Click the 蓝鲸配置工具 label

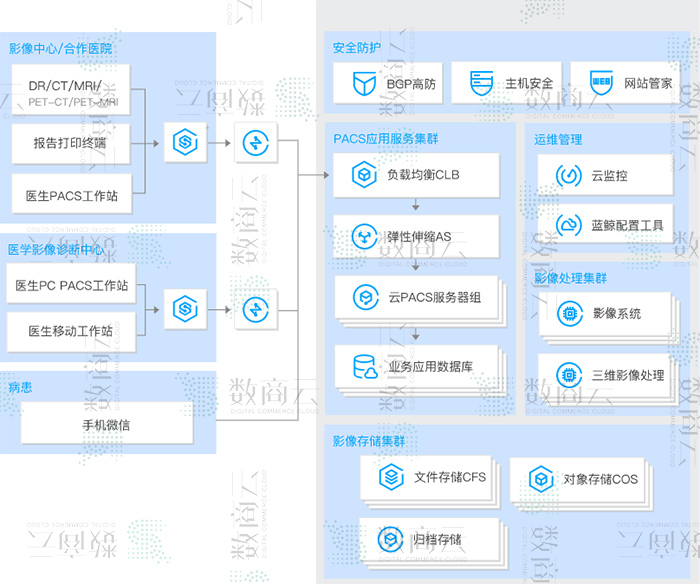(627, 225)
